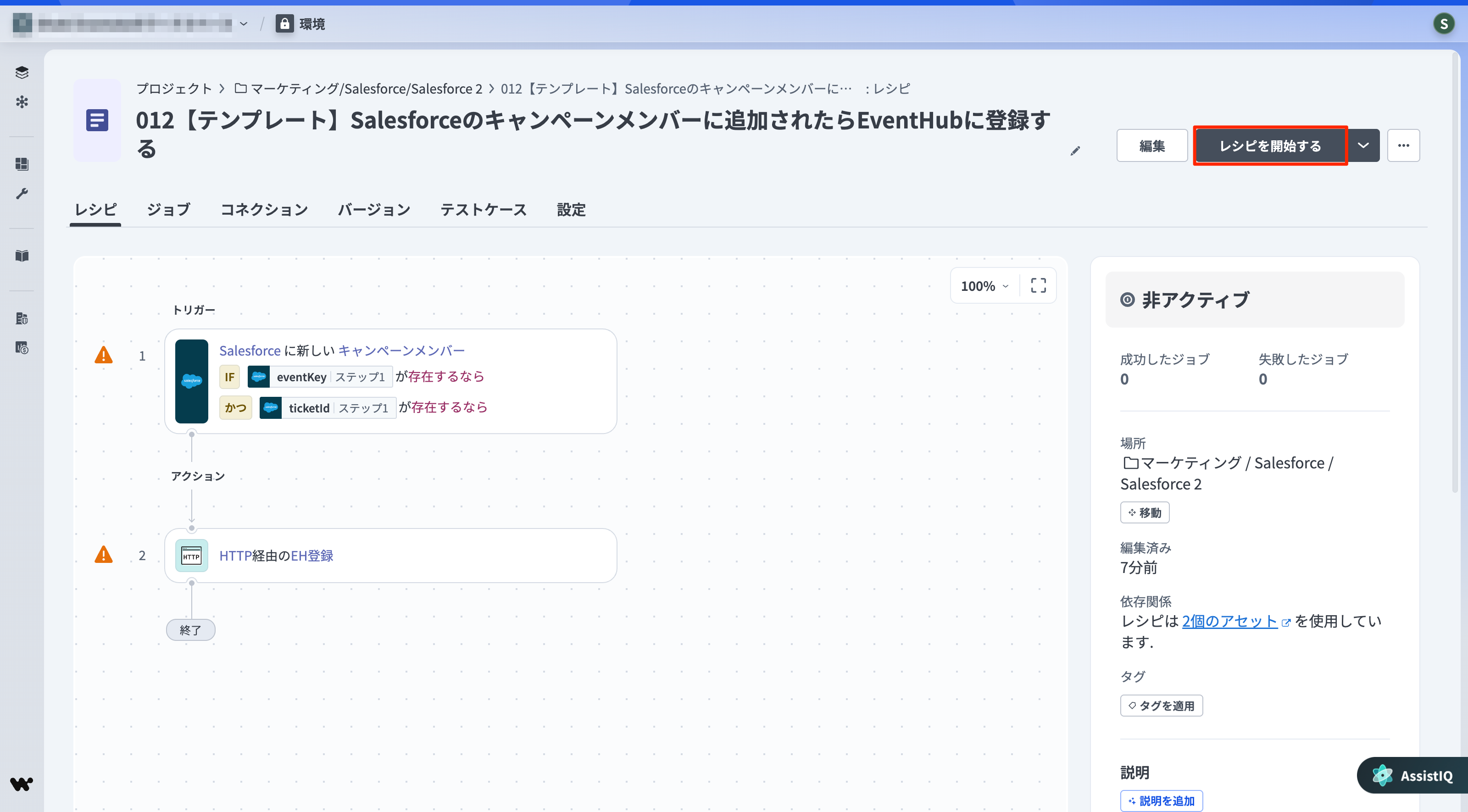Open dropdown arrow next to レシピを開始する

pyautogui.click(x=1363, y=145)
